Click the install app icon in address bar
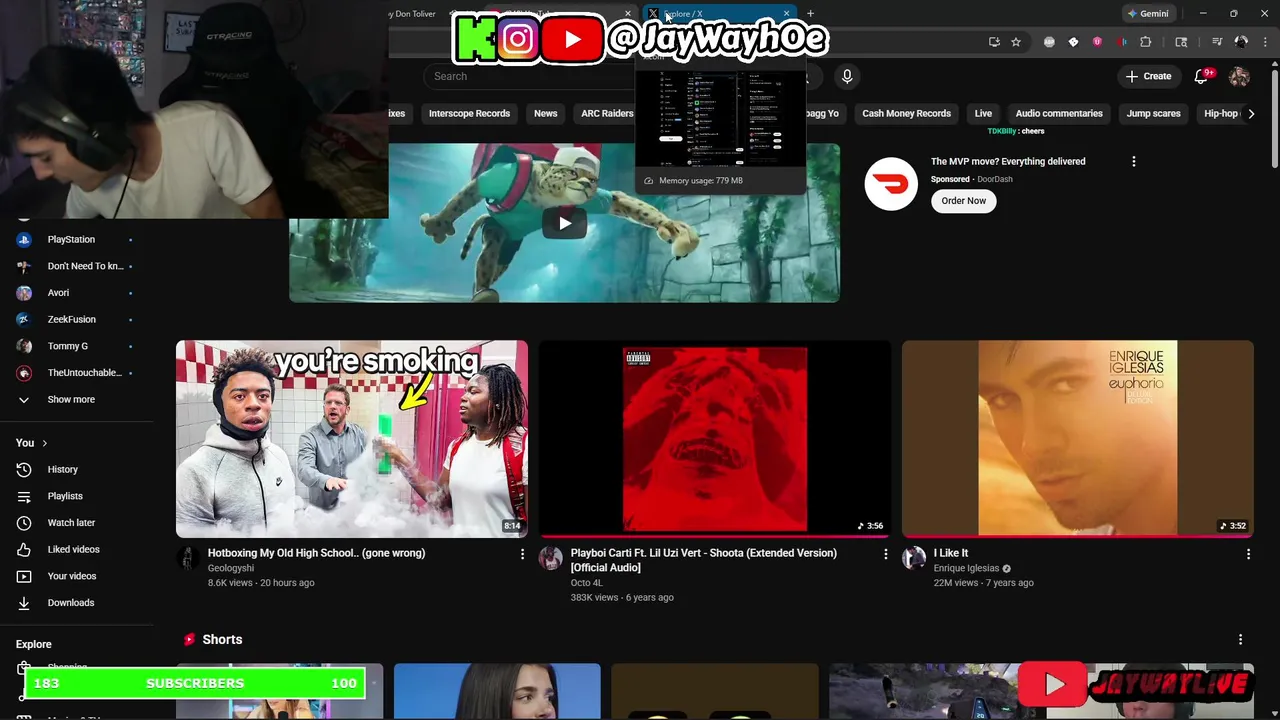The height and width of the screenshot is (720, 1280). point(994,42)
